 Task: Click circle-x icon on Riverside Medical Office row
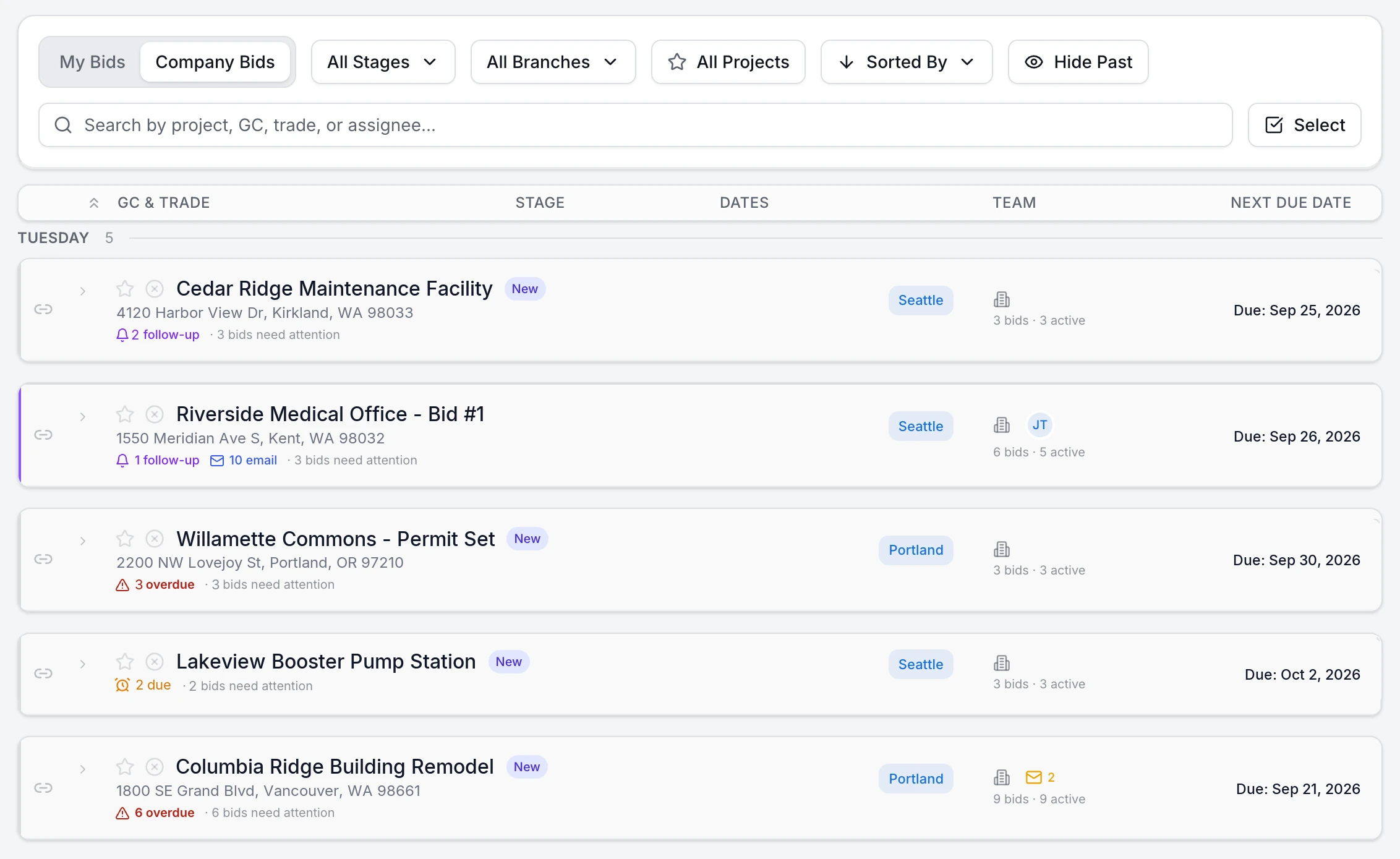pos(155,414)
